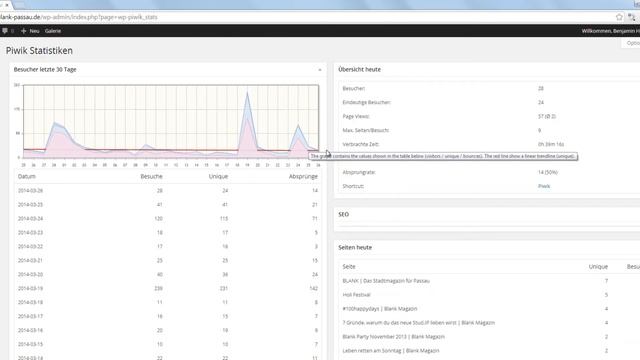This screenshot has width=640, height=360.
Task: Click the 'Blank Party November 2013' row
Action: coord(393,337)
